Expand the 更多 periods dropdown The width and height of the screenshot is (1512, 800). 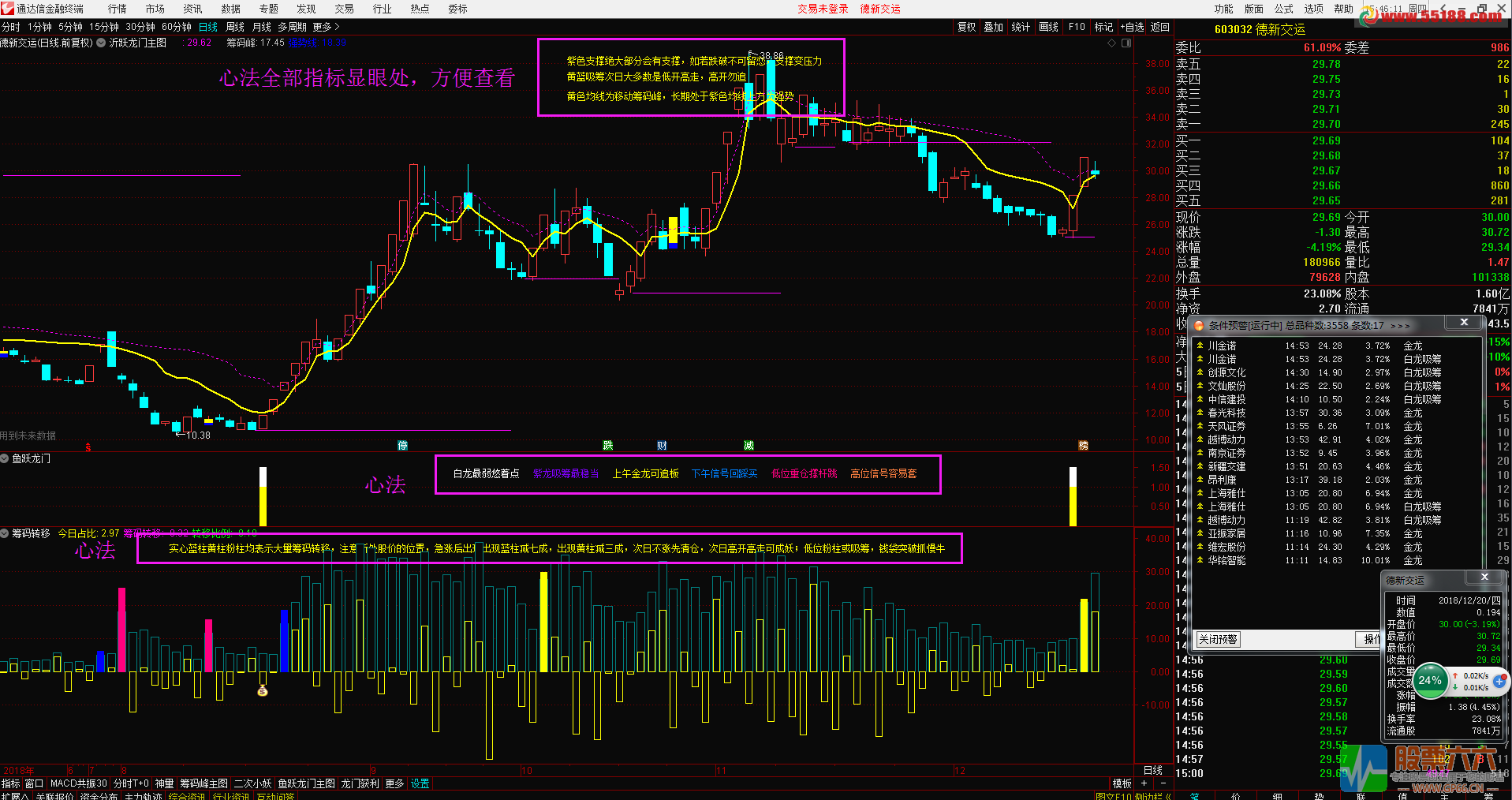[326, 27]
